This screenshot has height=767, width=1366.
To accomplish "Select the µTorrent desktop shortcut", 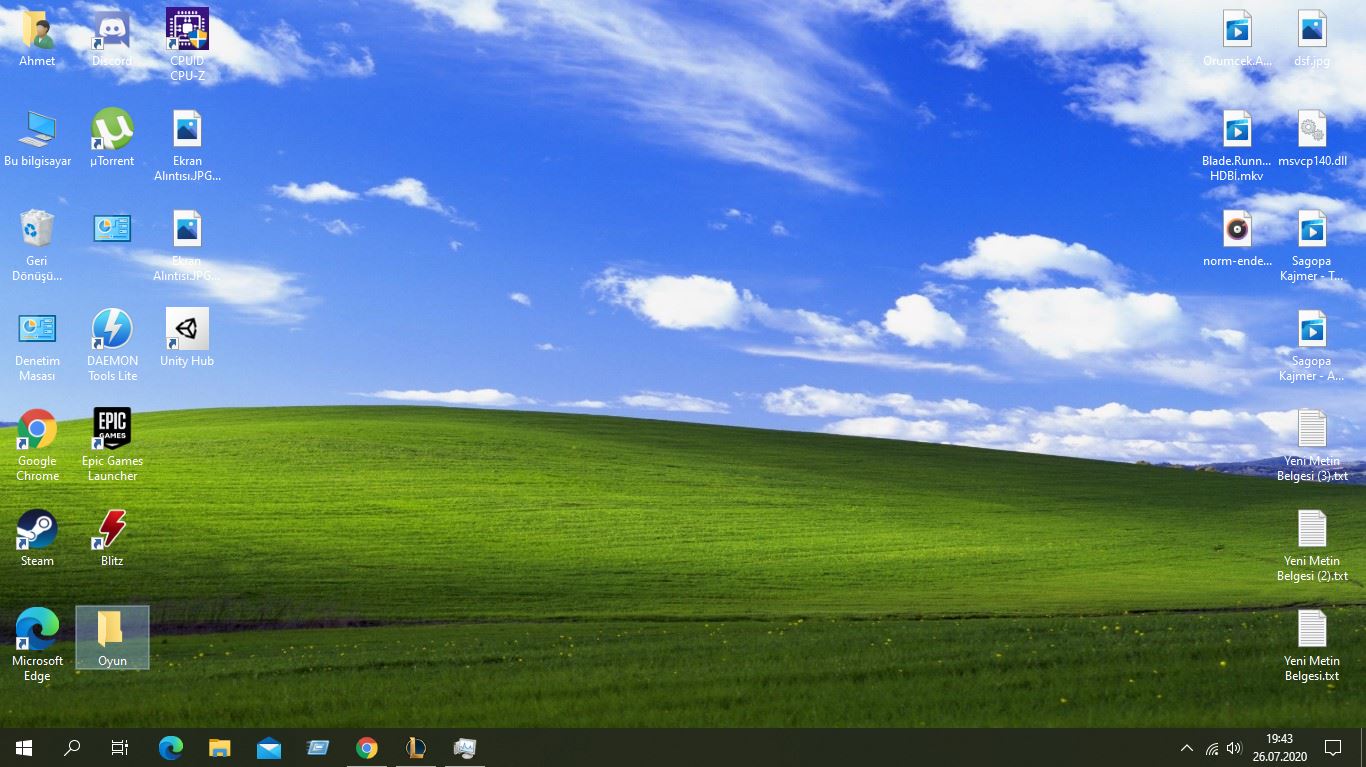I will (112, 139).
